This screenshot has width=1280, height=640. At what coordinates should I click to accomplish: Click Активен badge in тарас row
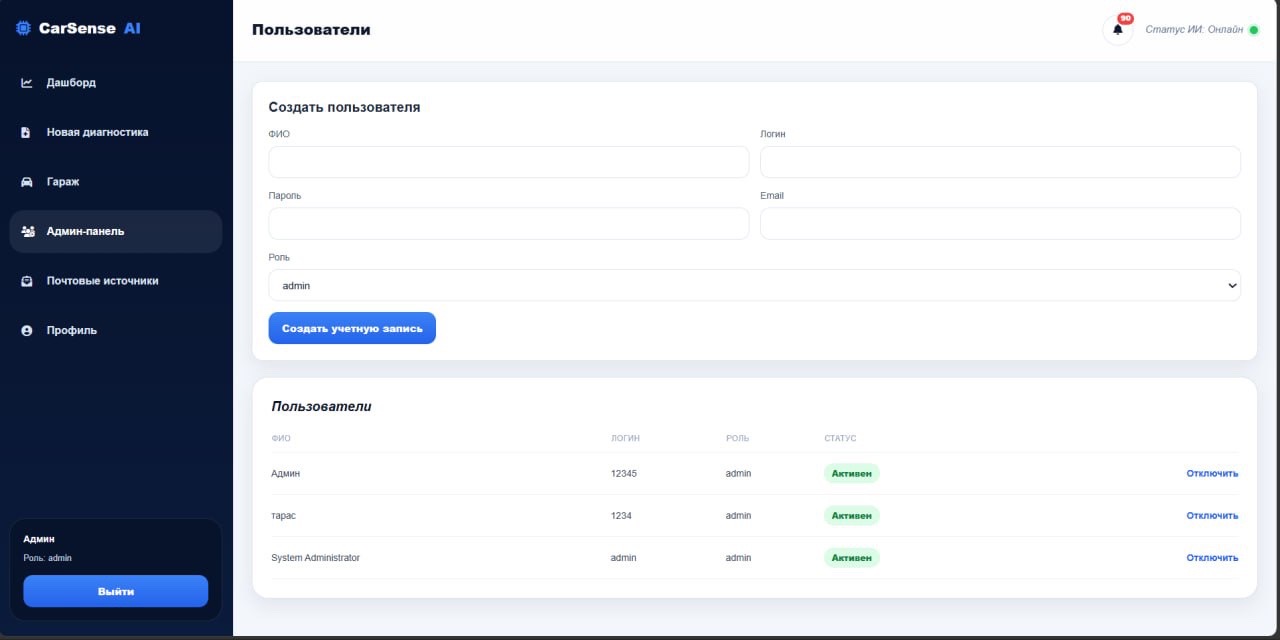(x=852, y=516)
